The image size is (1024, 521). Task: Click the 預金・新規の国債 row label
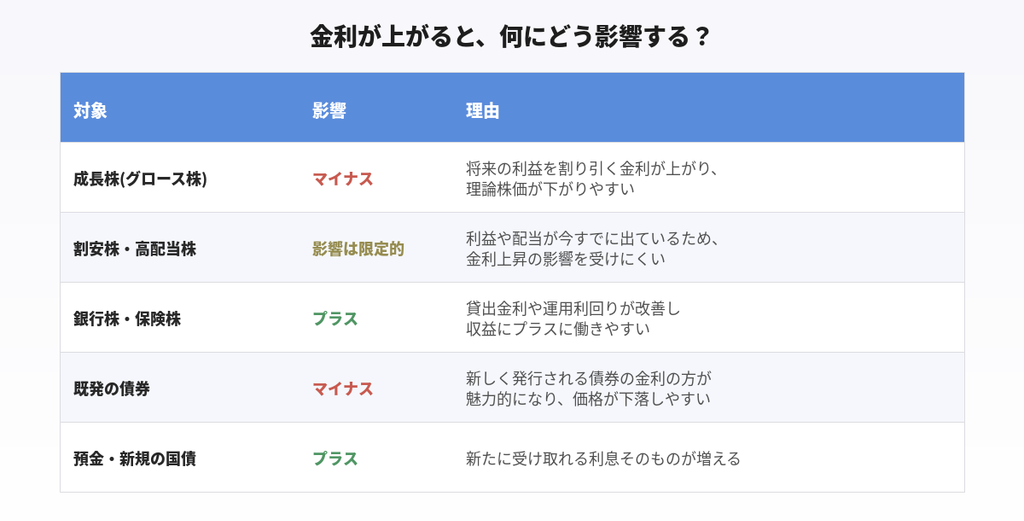[135, 458]
